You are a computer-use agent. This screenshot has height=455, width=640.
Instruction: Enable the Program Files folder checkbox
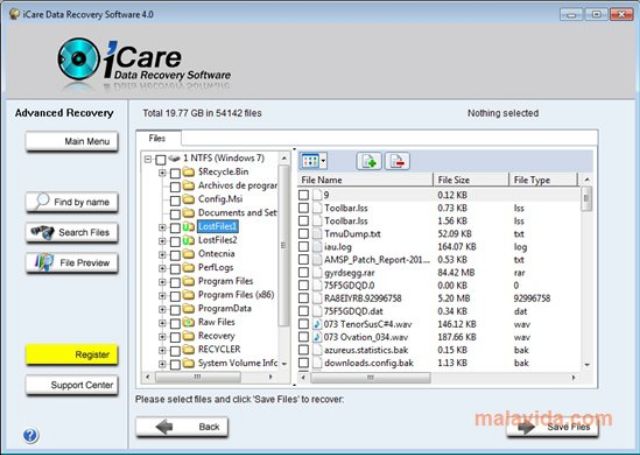(175, 282)
